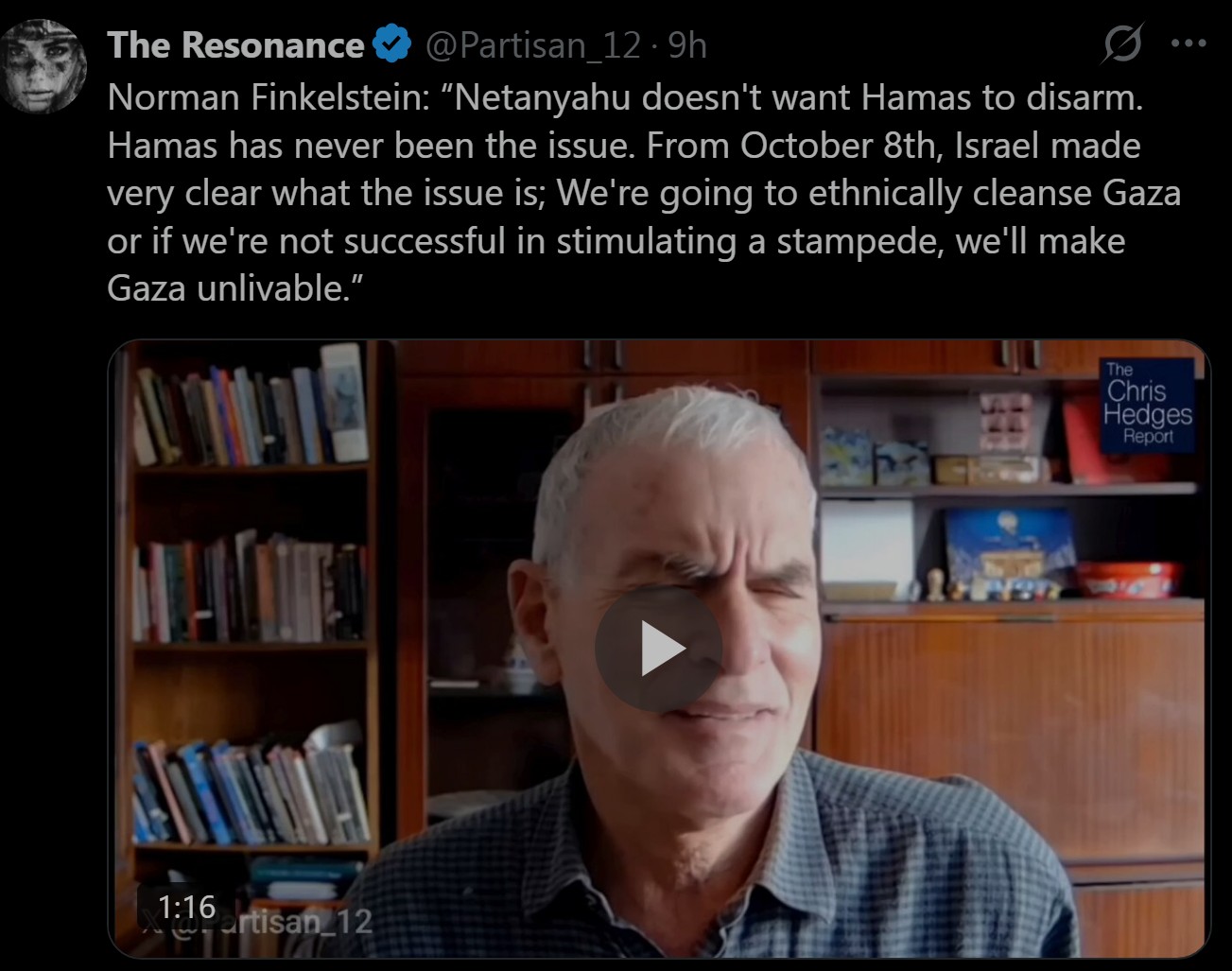1232x971 pixels.
Task: Open the @Partisan_12 handle link
Action: point(533,45)
